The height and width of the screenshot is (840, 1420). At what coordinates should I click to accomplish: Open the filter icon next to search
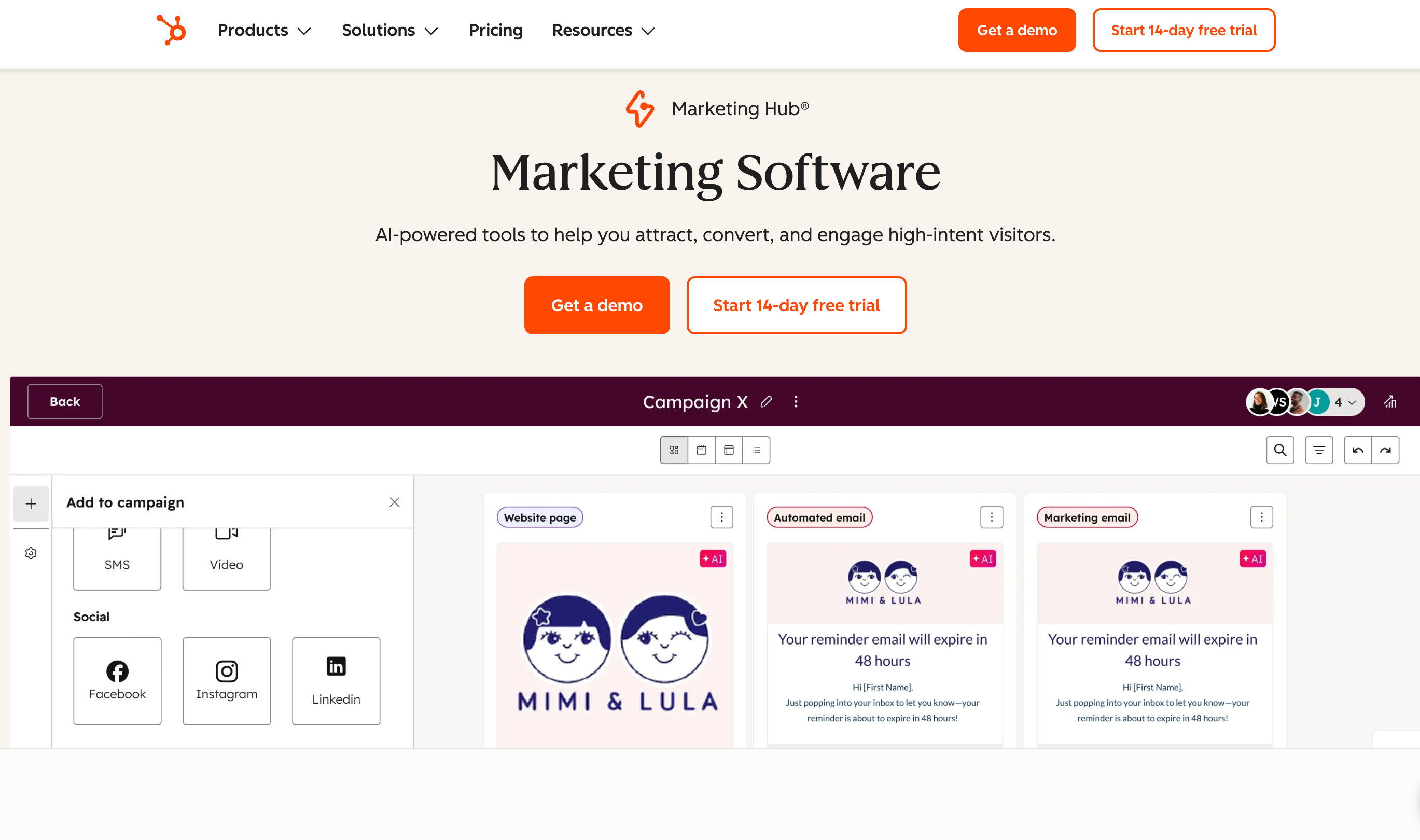click(1319, 450)
